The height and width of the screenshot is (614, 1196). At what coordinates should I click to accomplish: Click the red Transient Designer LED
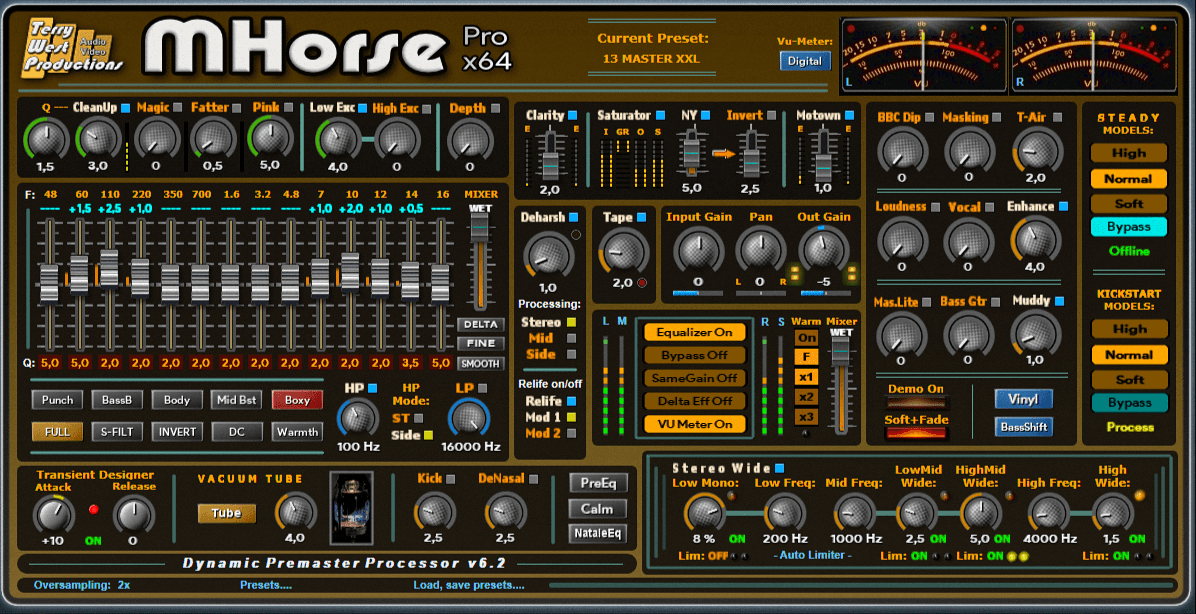(94, 509)
